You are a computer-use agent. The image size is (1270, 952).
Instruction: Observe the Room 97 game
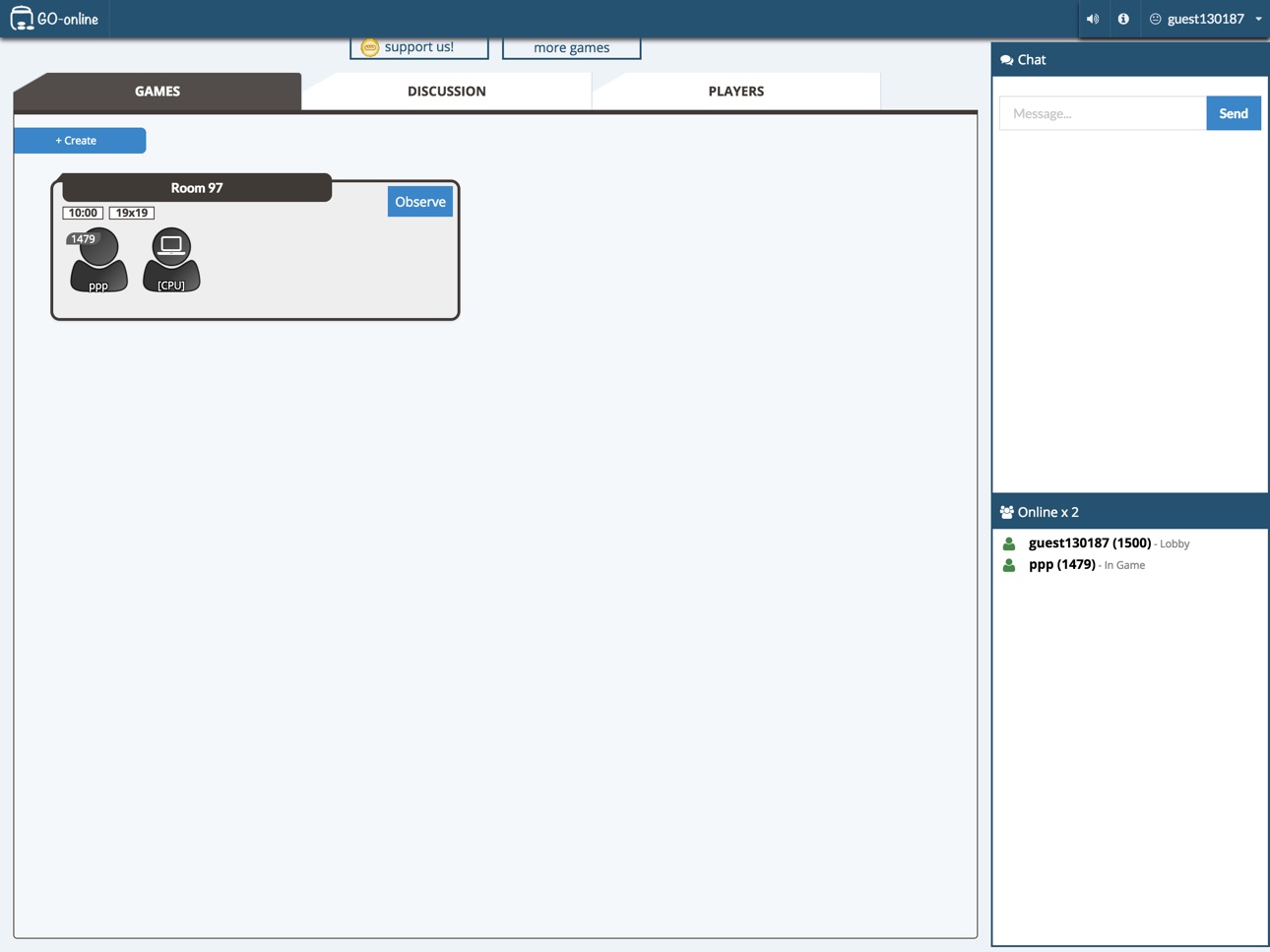pyautogui.click(x=420, y=202)
